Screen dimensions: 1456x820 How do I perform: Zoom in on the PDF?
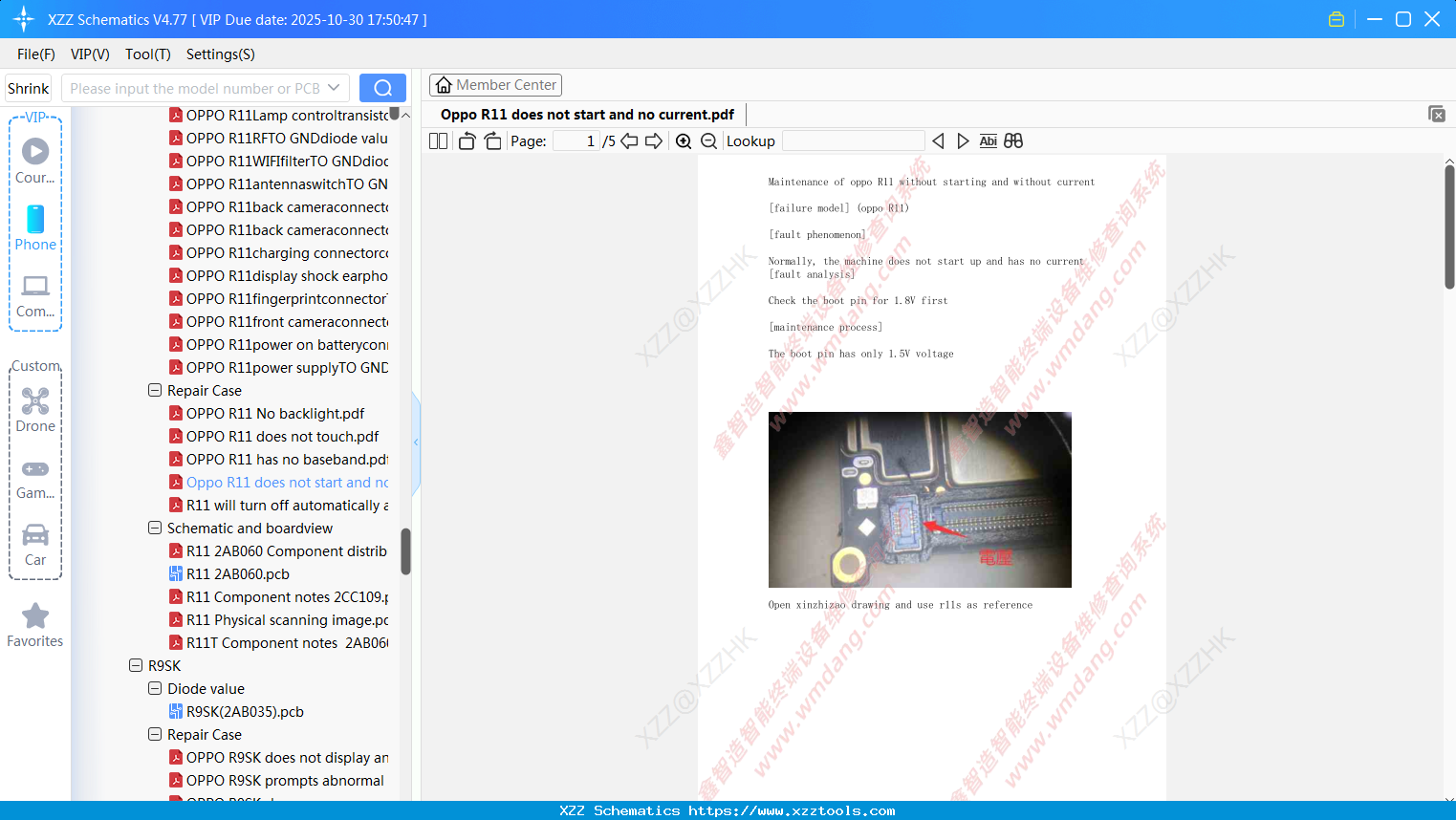pyautogui.click(x=684, y=141)
